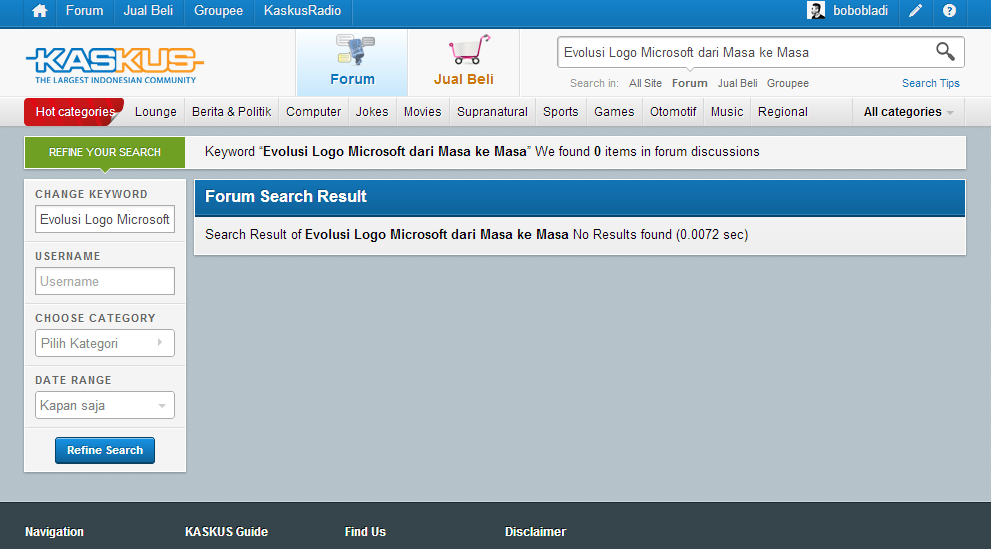This screenshot has width=991, height=549.
Task: Click the magnifier search icon
Action: pyautogui.click(x=945, y=51)
